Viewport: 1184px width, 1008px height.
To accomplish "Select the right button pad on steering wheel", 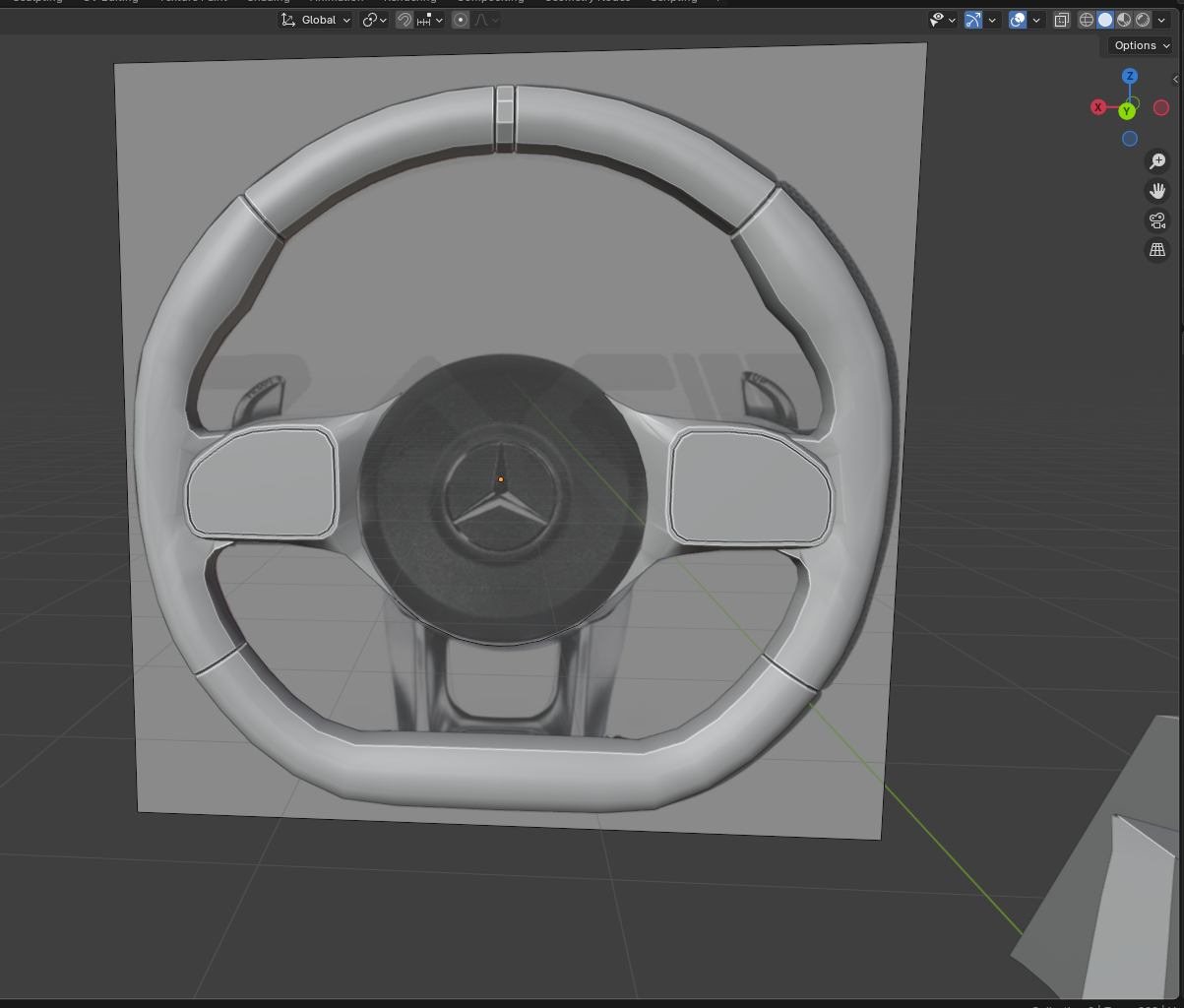I will coord(750,487).
